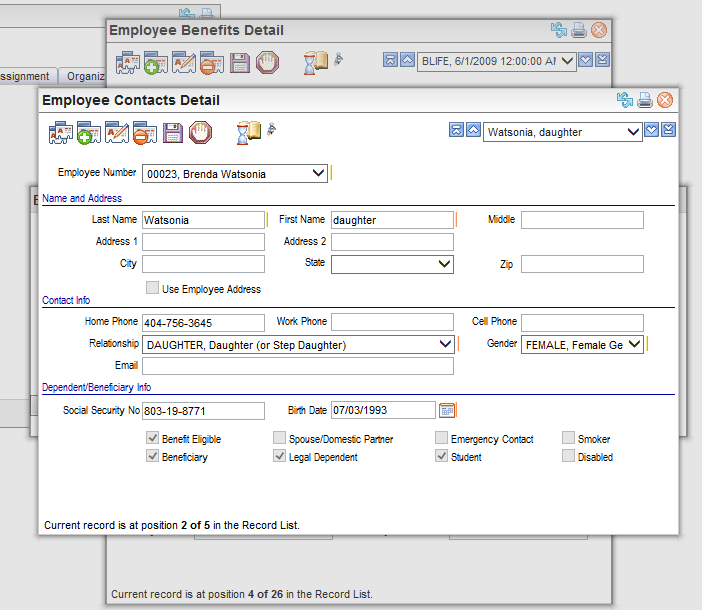Open the BLIFE record selector in Benefits Detail
This screenshot has width=702, height=610.
pyautogui.click(x=497, y=61)
